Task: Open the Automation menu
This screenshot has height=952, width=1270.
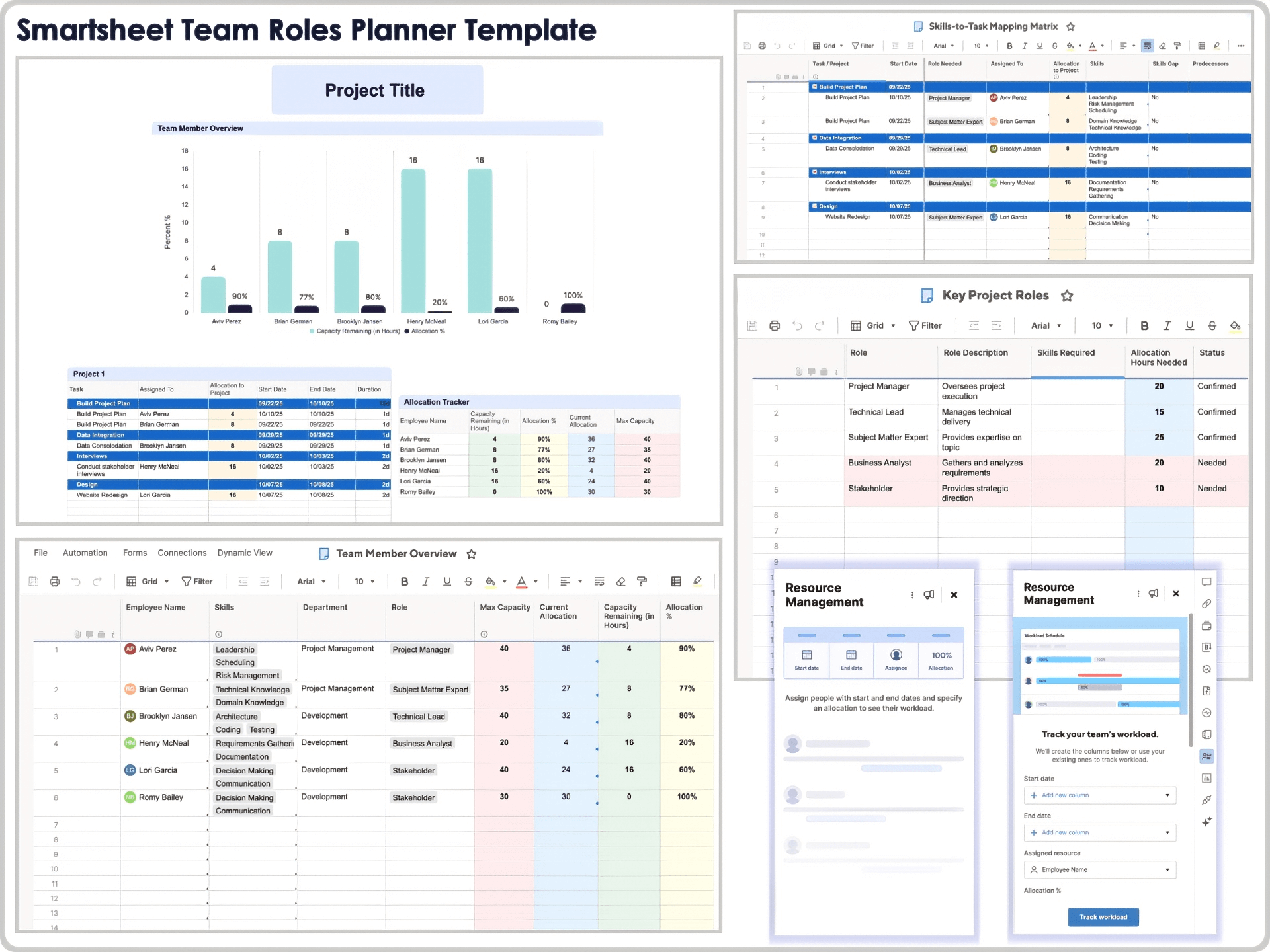Action: coord(85,553)
